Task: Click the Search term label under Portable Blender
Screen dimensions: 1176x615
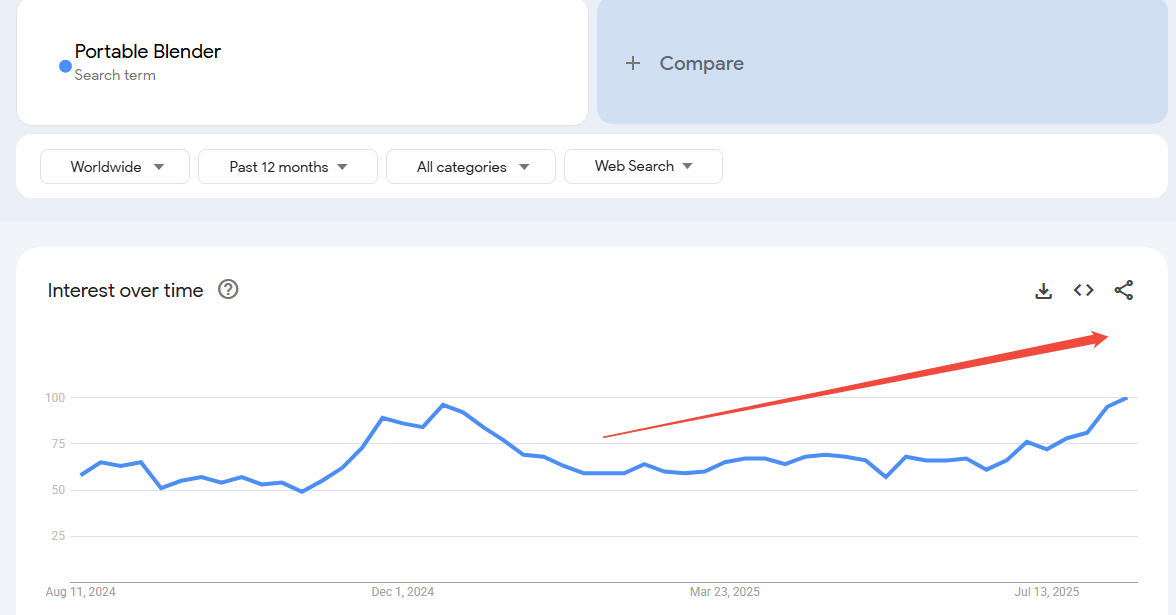Action: (x=116, y=75)
